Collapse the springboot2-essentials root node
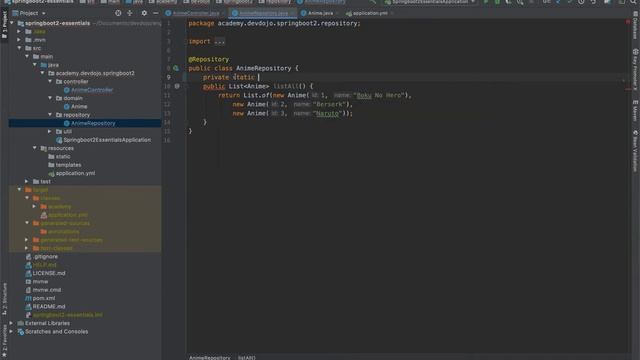Screen dimensions: 640x360 coord(11,23)
